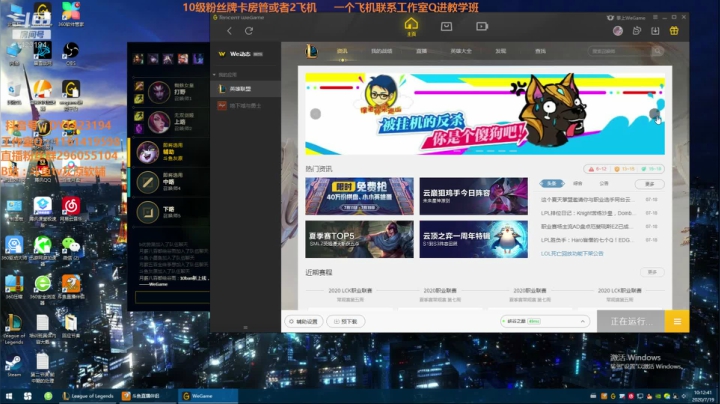This screenshot has width=720, height=404.
Task: Select the 资讯 tab
Action: (x=342, y=51)
